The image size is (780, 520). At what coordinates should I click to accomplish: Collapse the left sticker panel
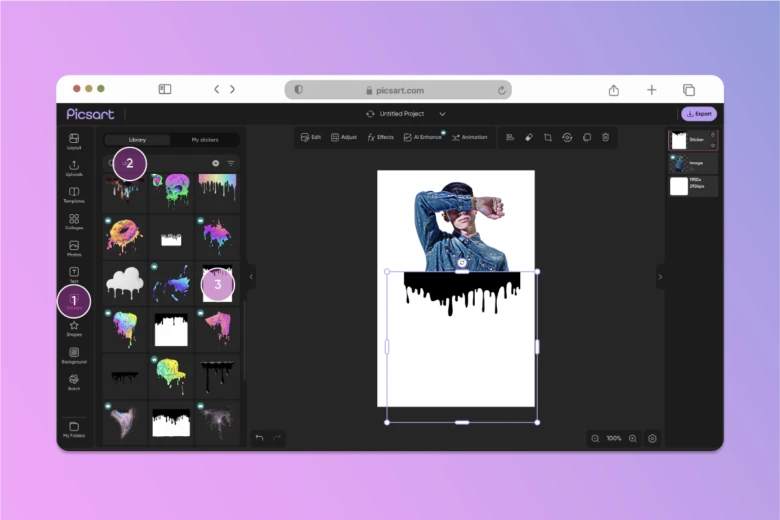pos(251,276)
